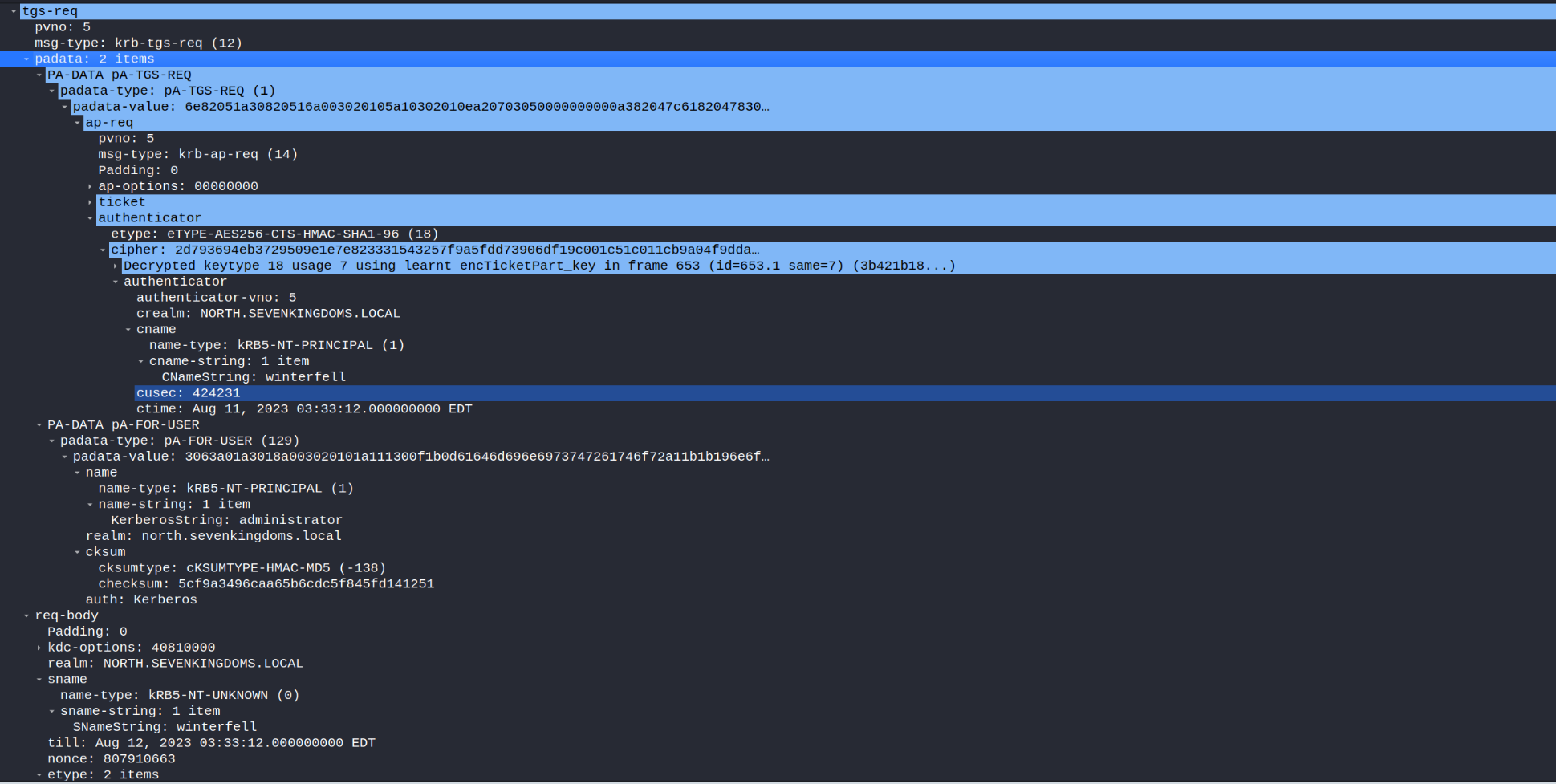Image resolution: width=1556 pixels, height=784 pixels.
Task: Collapse the padata: 2 items tree
Action: pos(26,59)
